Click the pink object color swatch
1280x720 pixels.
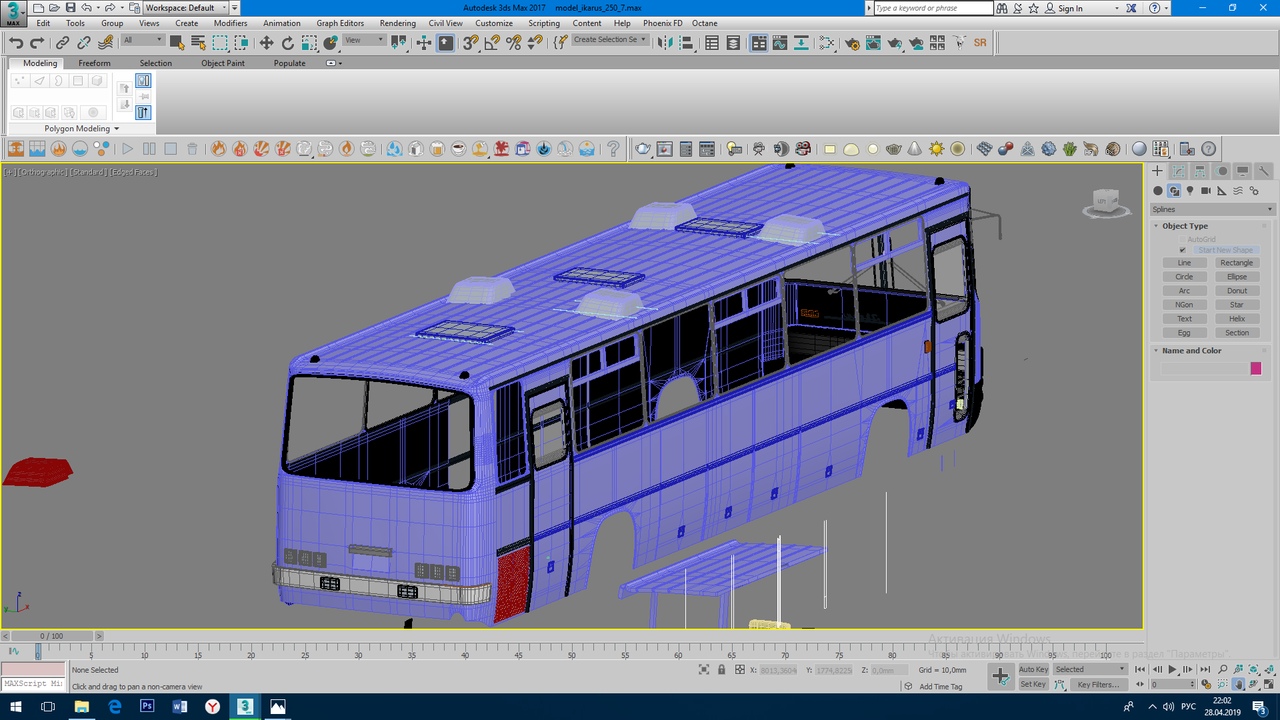click(1255, 369)
